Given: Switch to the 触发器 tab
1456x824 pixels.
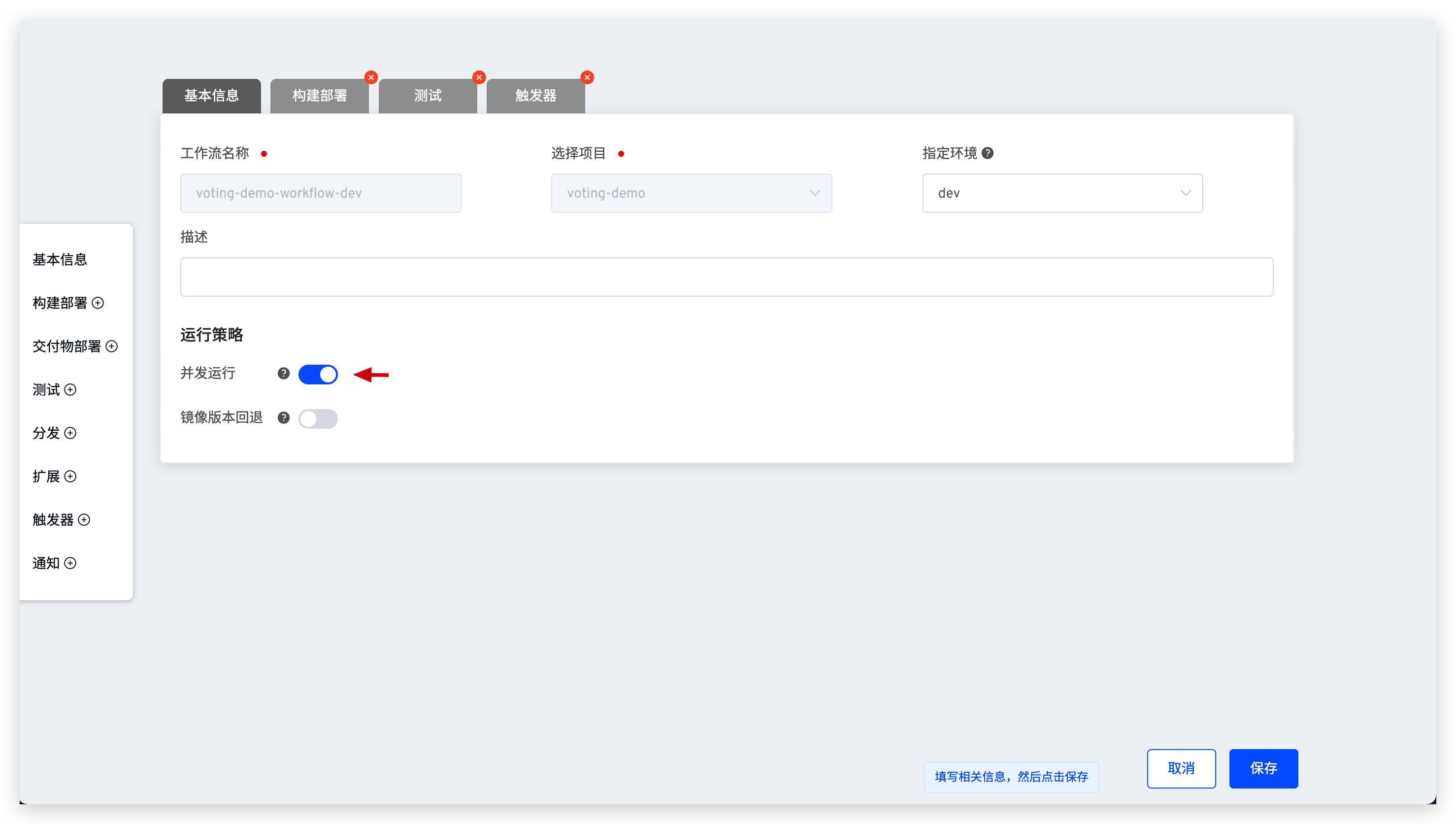Looking at the screenshot, I should tap(535, 96).
